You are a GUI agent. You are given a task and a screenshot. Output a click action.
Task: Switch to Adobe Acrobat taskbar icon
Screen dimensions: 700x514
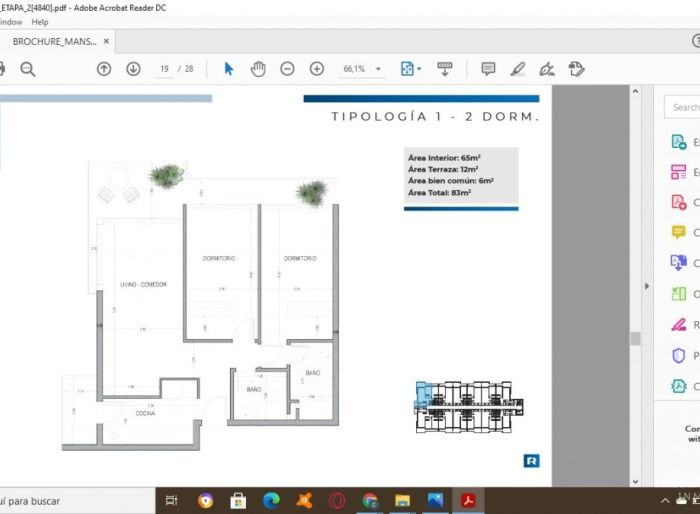[x=468, y=501]
